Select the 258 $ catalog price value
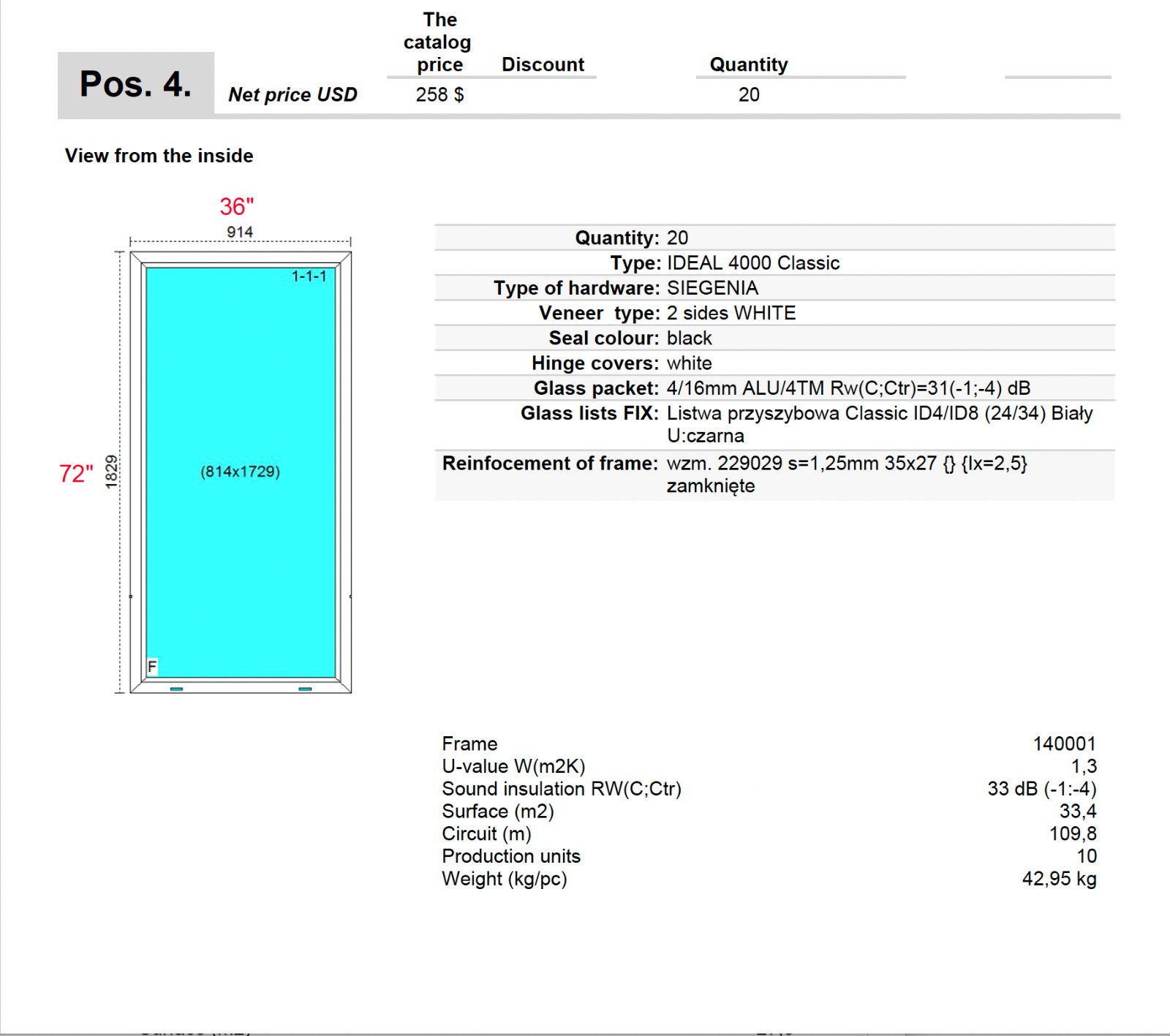 click(x=439, y=95)
